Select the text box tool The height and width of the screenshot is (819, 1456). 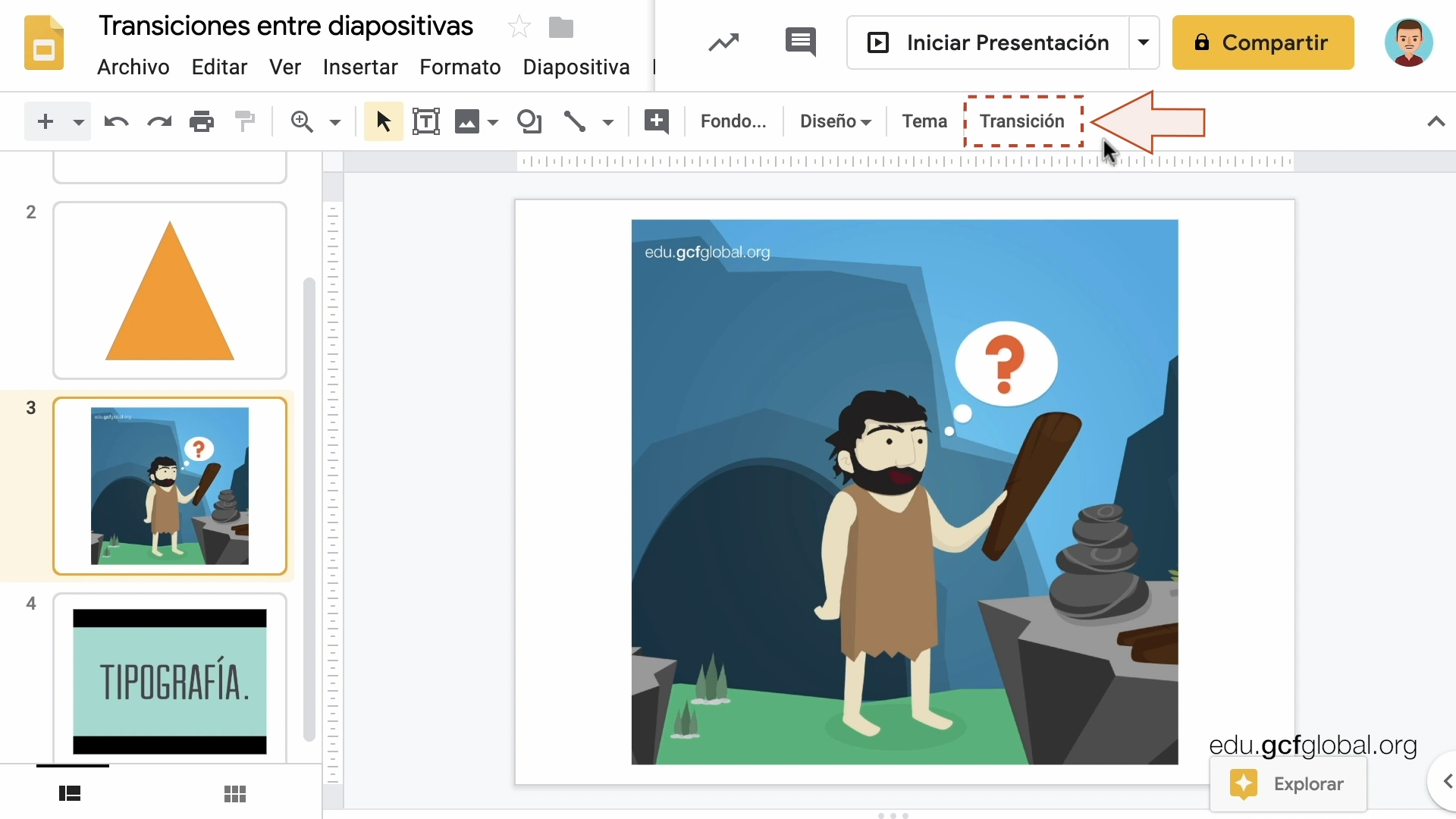pyautogui.click(x=426, y=121)
